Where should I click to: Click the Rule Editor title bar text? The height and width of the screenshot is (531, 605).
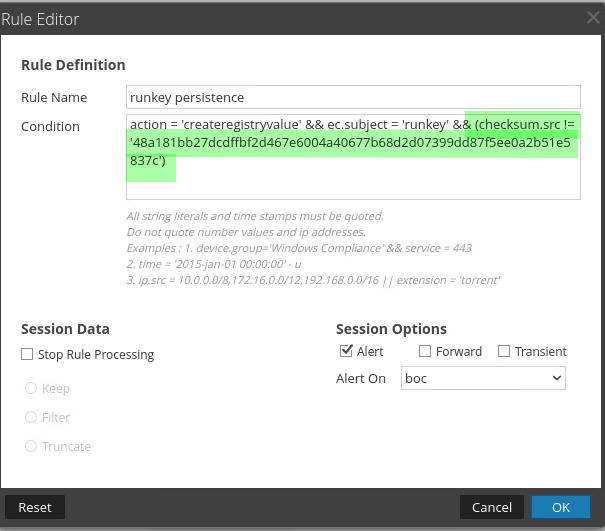pos(40,19)
